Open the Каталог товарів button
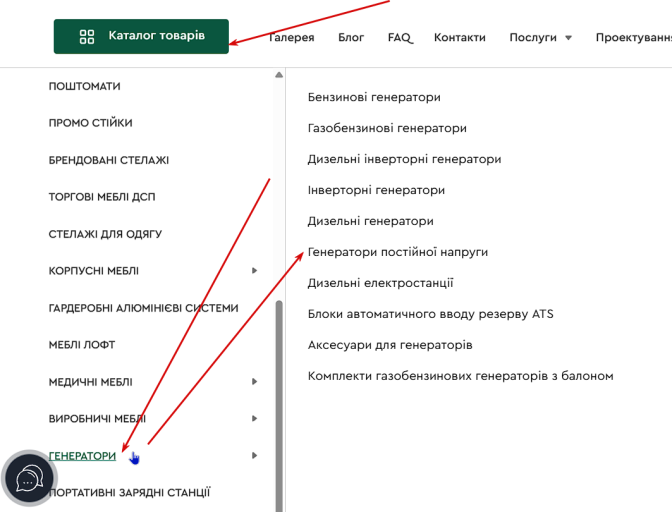The height and width of the screenshot is (512, 672). [x=141, y=36]
